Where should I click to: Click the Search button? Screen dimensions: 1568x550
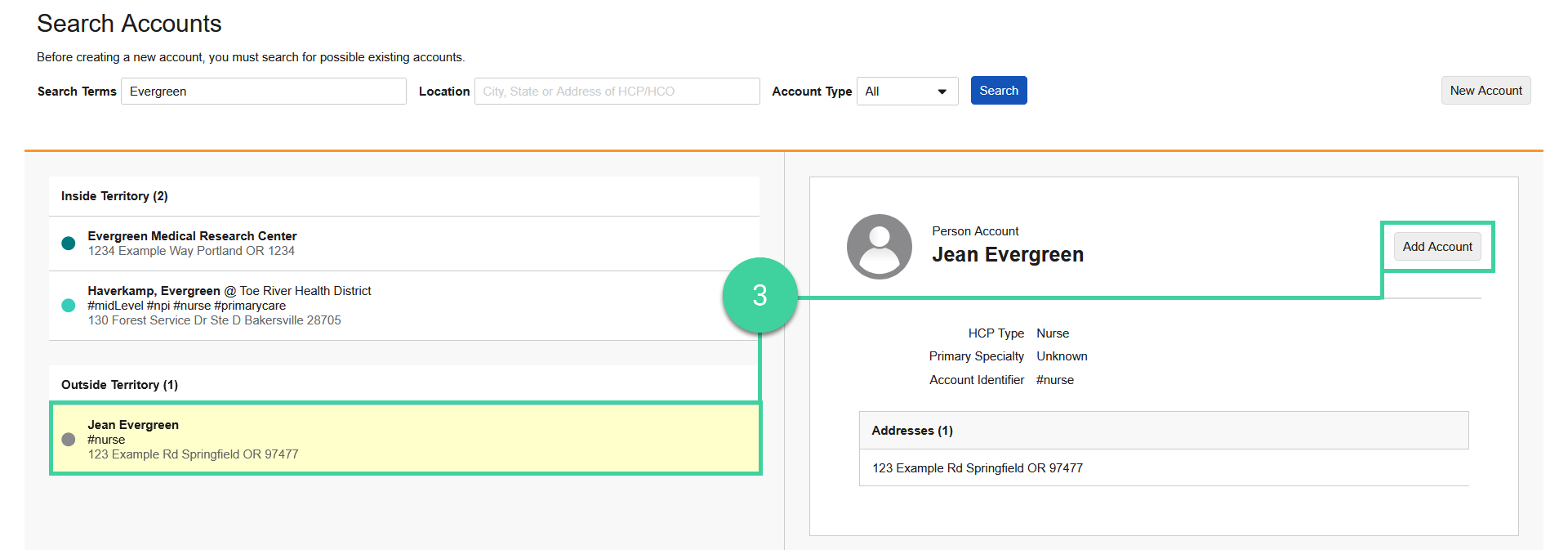pos(998,91)
